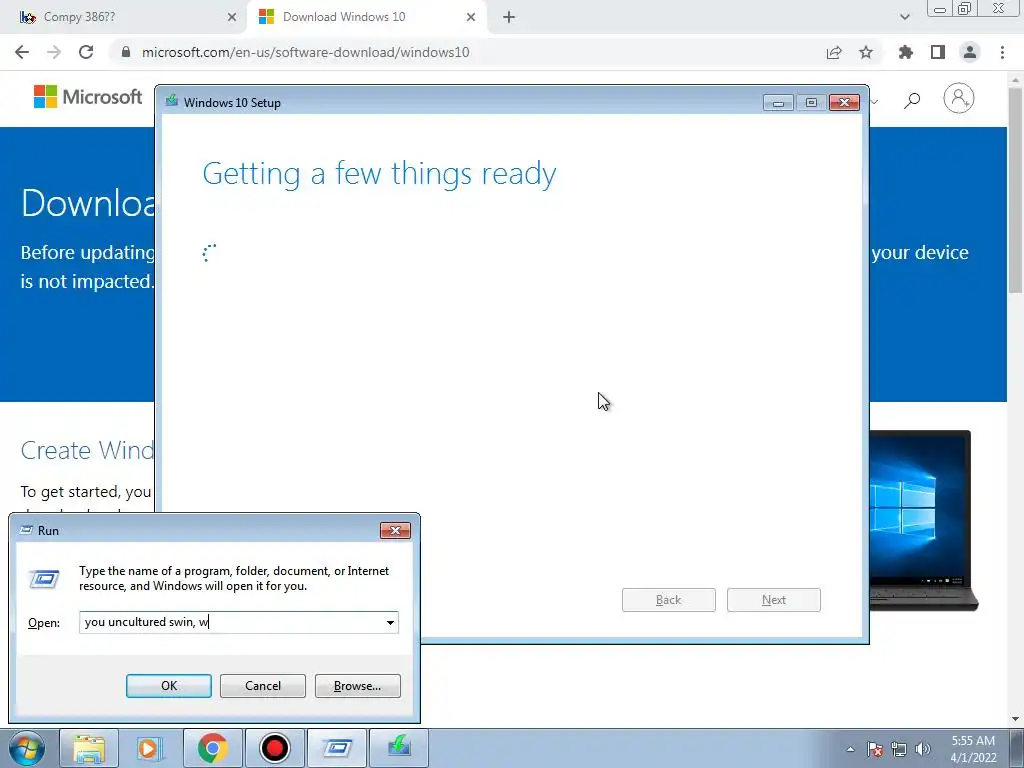Bookmark this page with the star icon
Viewport: 1024px width, 768px height.
tap(866, 52)
